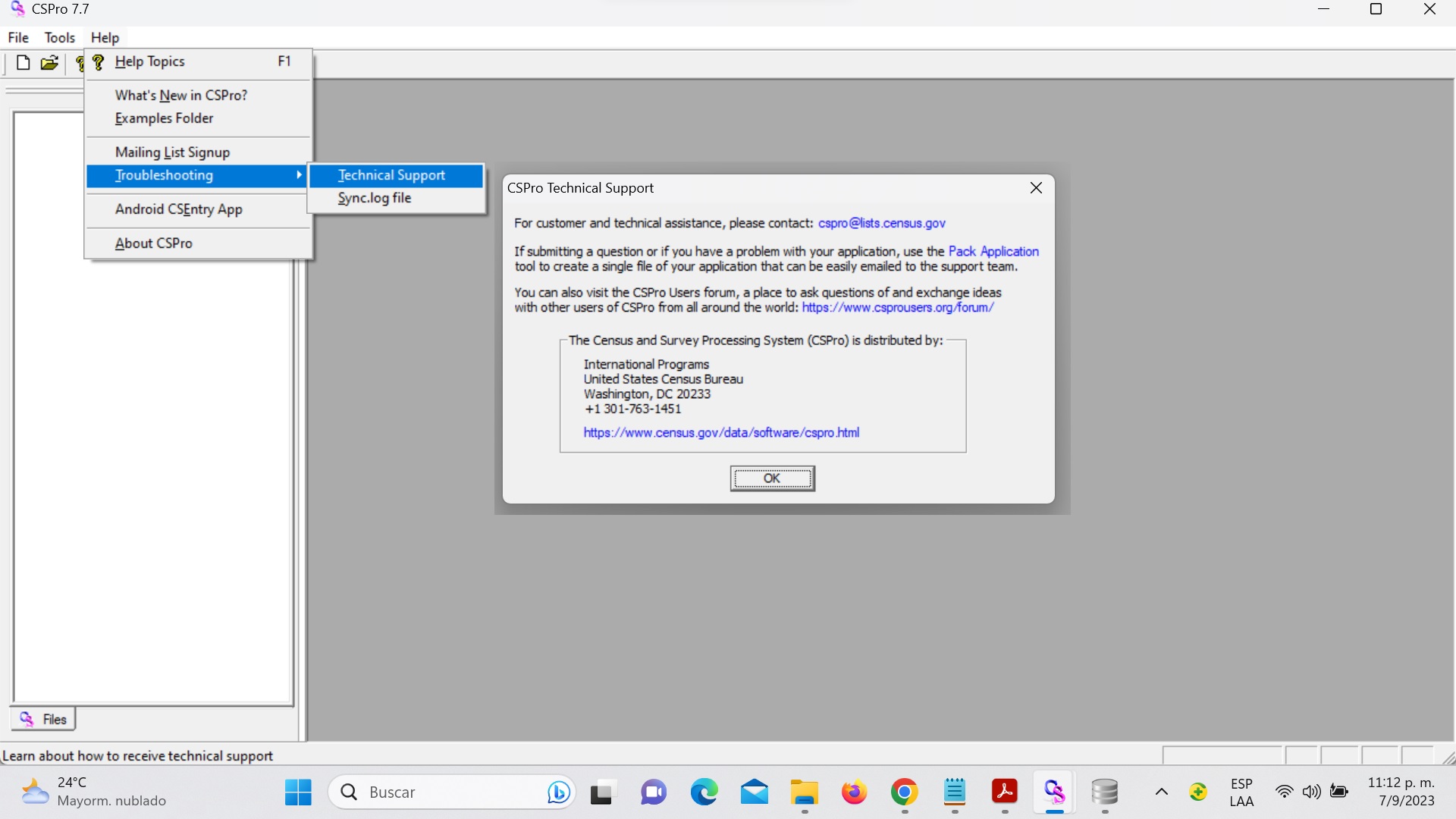Open File Explorer from taskbar

coord(804,792)
